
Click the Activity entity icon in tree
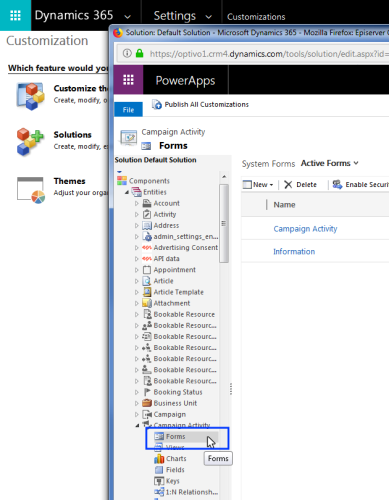pos(147,214)
